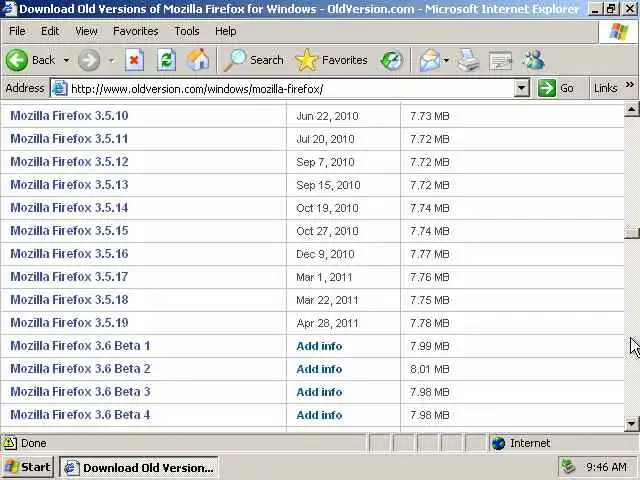Expand the Mail button dropdown arrow

446,60
